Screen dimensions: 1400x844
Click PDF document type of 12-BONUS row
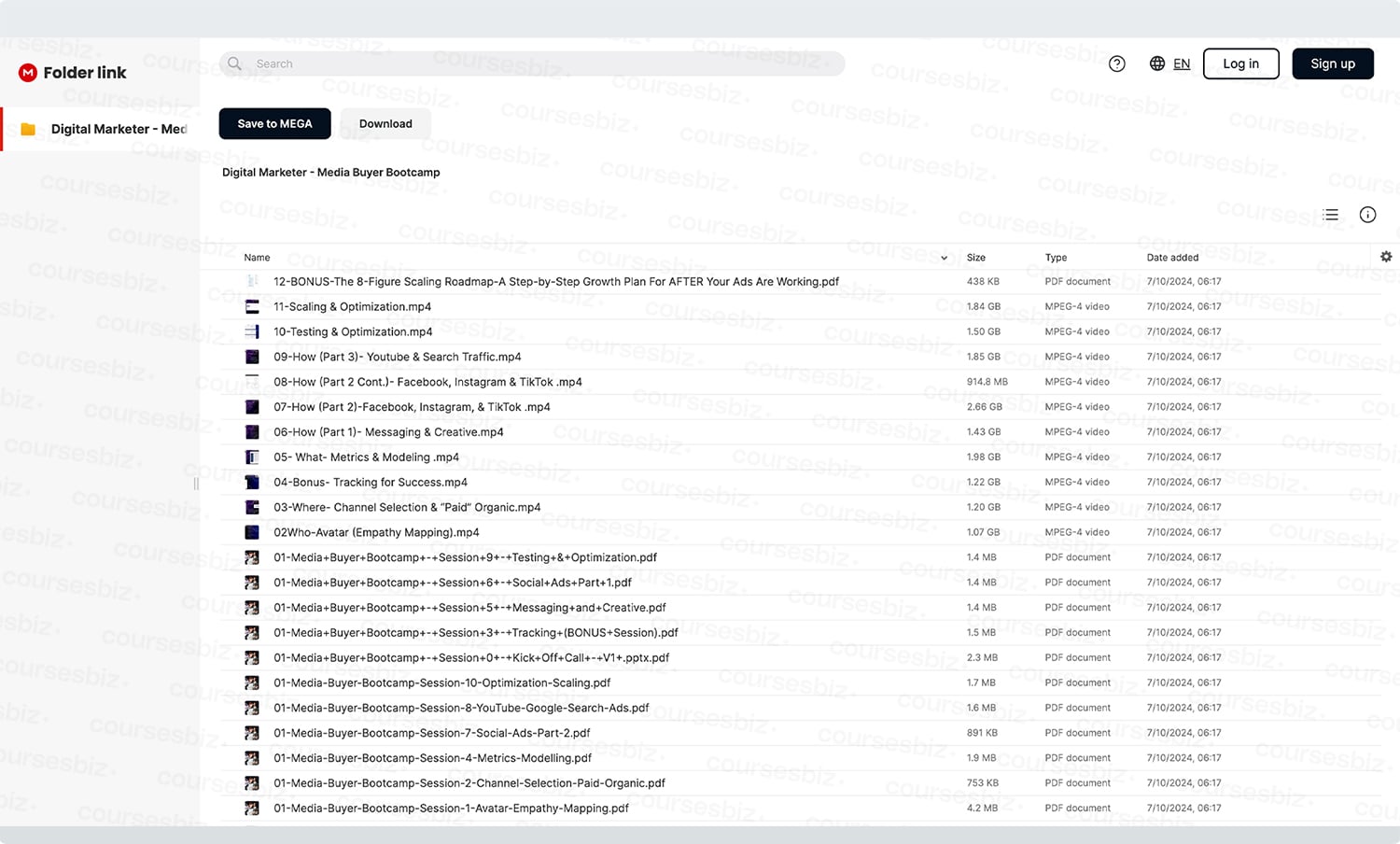click(x=1078, y=281)
